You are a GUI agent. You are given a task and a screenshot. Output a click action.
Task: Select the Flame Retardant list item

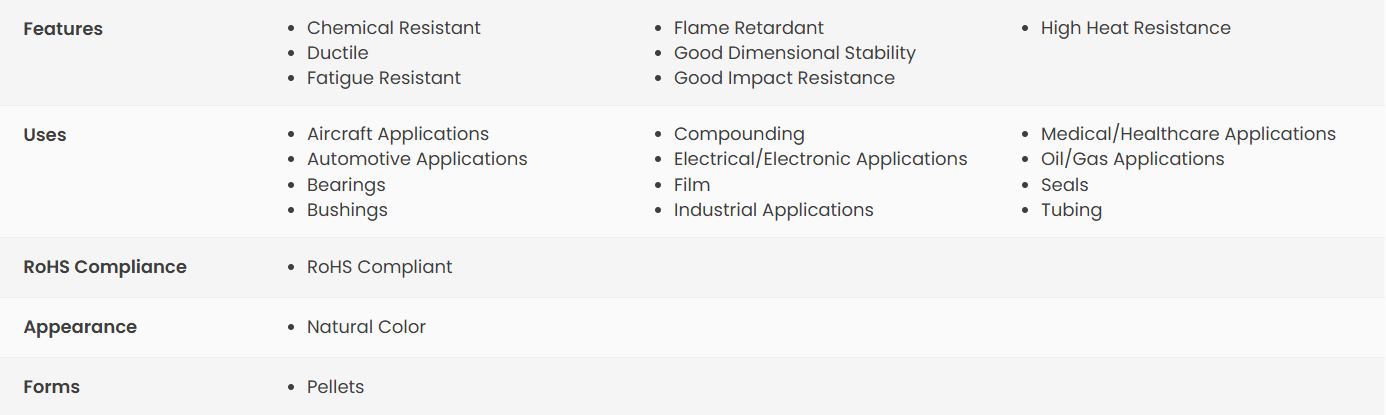(749, 28)
